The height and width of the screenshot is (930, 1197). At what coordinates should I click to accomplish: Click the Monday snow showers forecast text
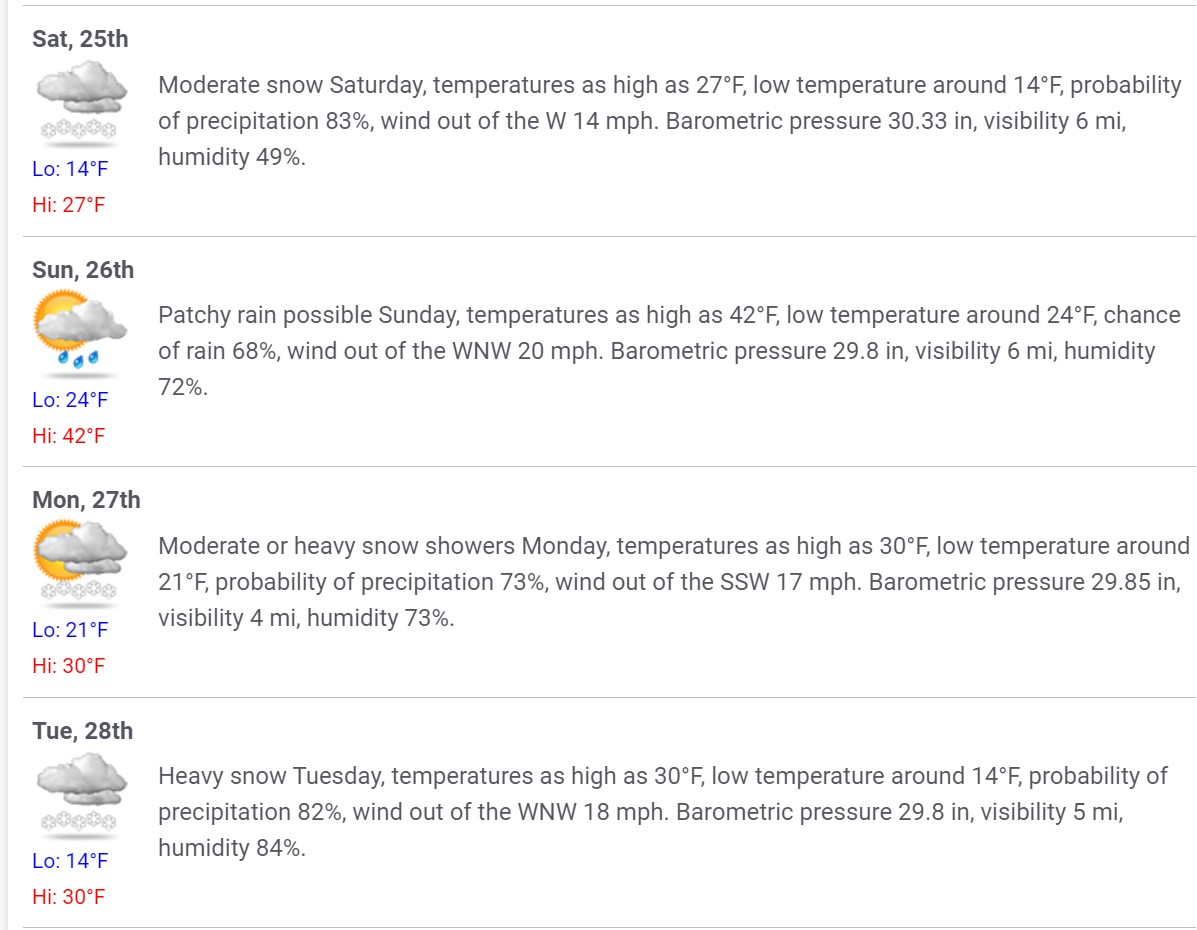coord(674,582)
